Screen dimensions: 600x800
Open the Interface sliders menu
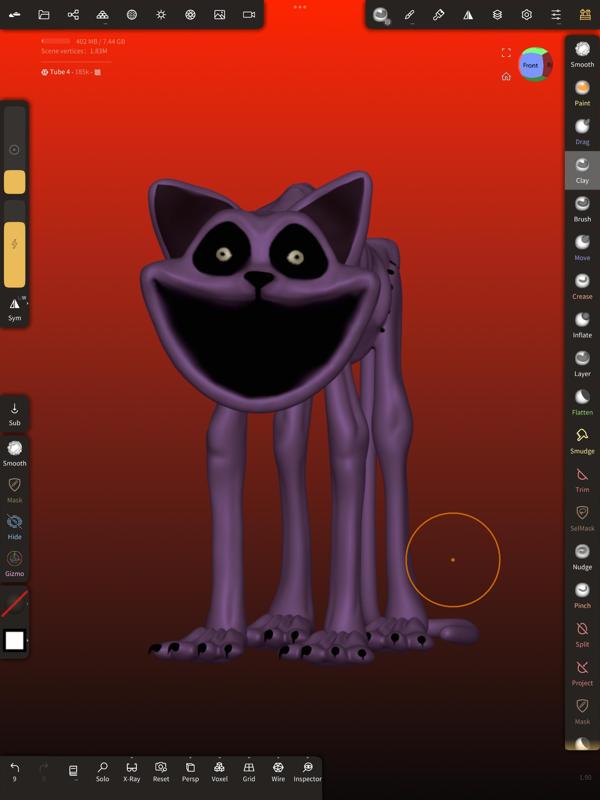(556, 15)
